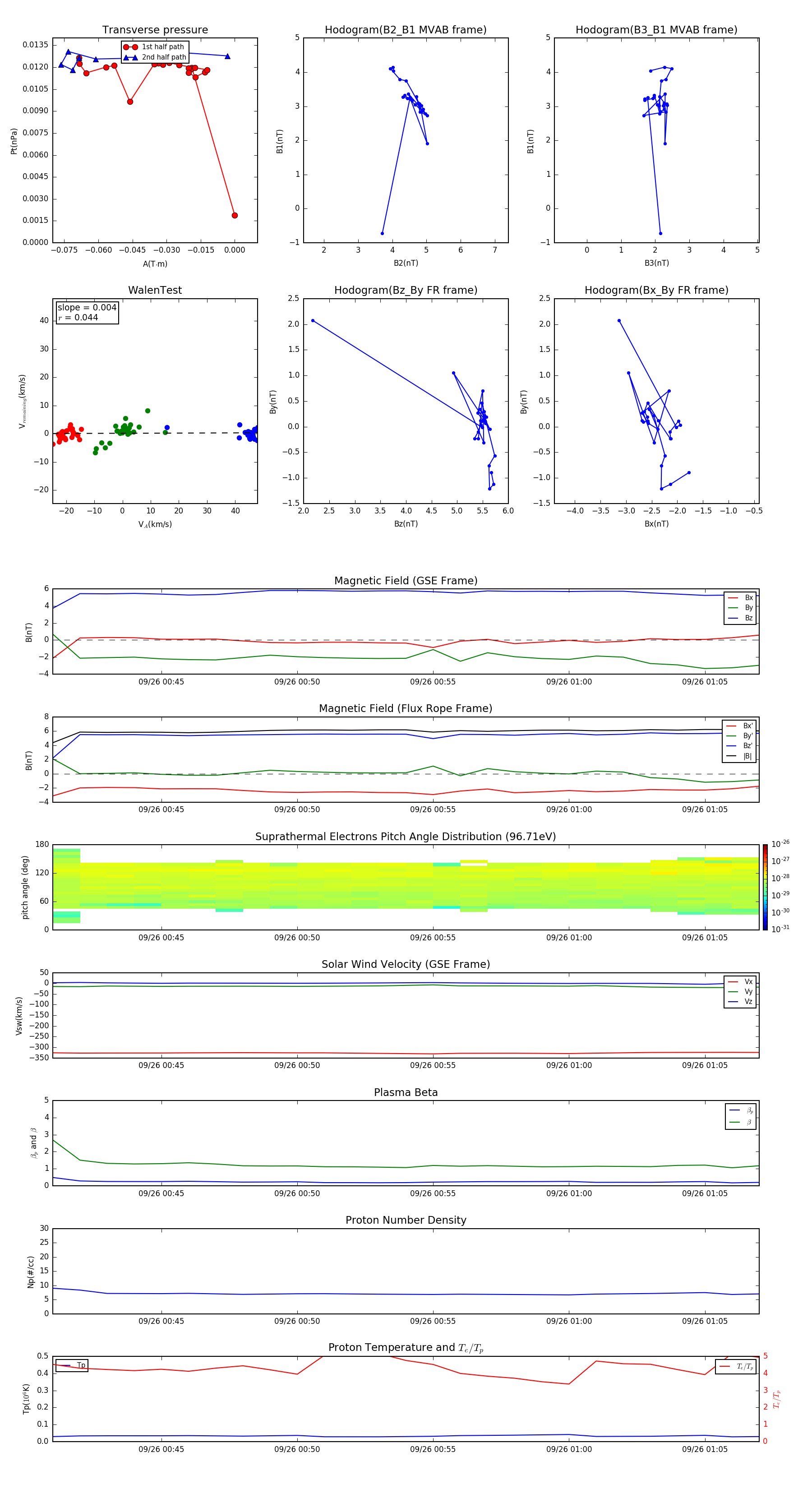812x1489 pixels.
Task: Click the 'Plasma Beta' panel title
Action: 406,1093
